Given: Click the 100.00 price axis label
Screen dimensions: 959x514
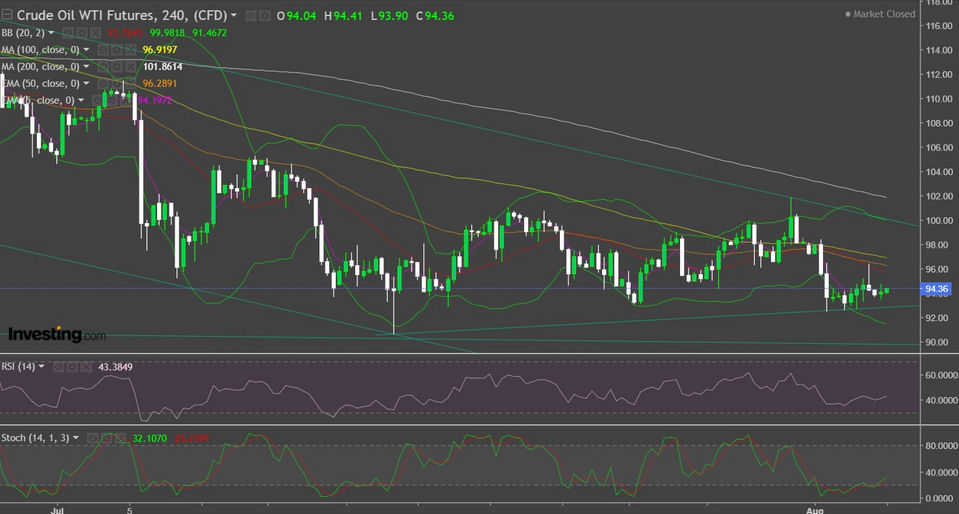Looking at the screenshot, I should [x=939, y=220].
